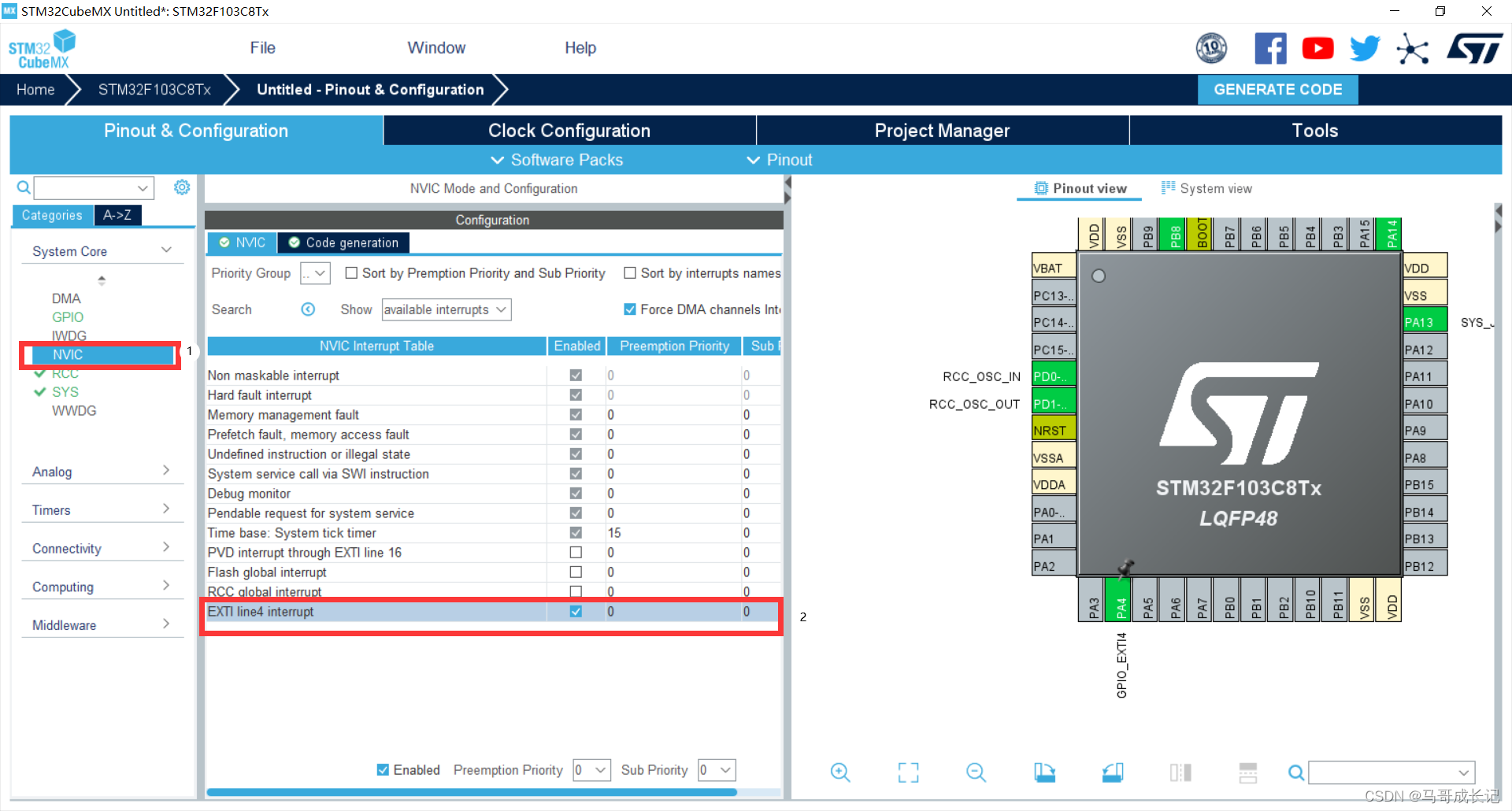Click the category search input field
This screenshot has width=1512, height=811.
click(94, 187)
